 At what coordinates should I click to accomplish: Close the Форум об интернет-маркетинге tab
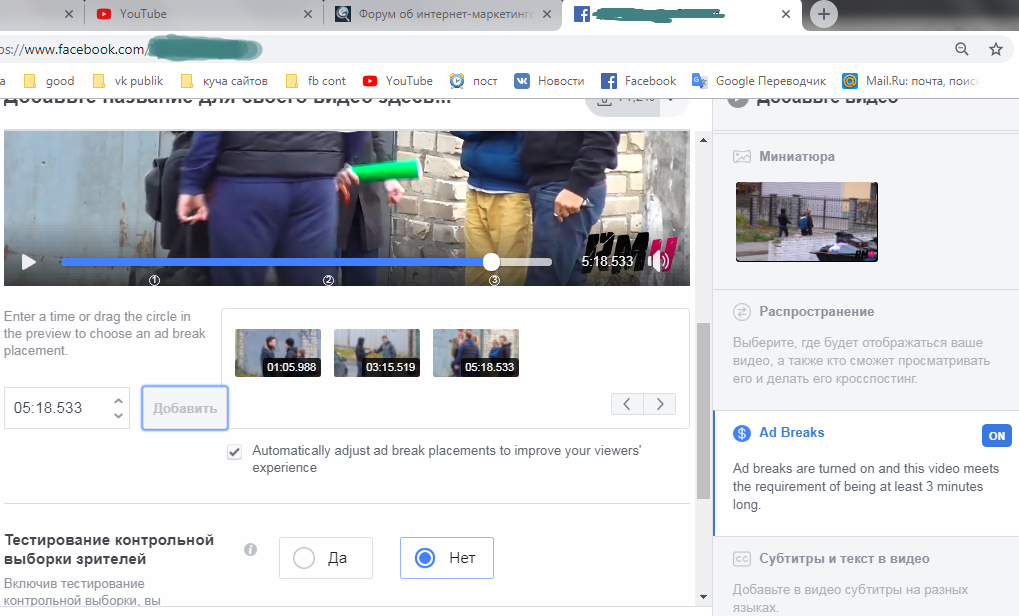pos(547,14)
